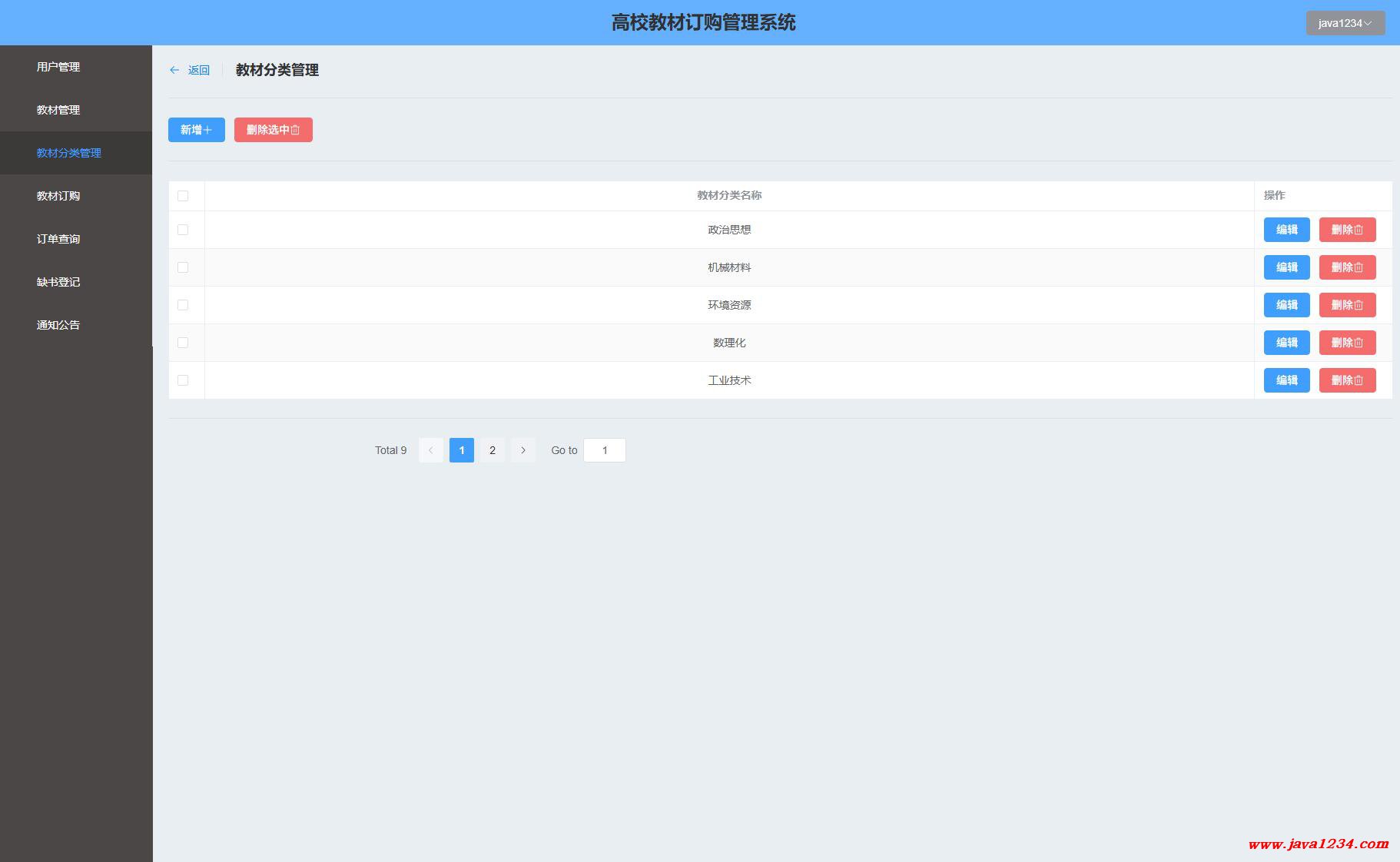The width and height of the screenshot is (1400, 862).
Task: Jump to page 2 in pagination
Action: (493, 450)
